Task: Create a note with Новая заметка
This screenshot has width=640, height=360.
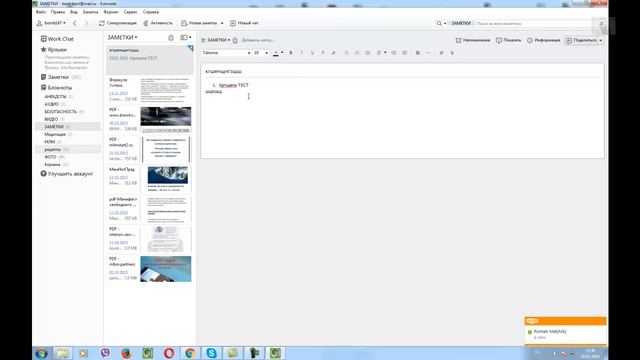Action: click(199, 23)
